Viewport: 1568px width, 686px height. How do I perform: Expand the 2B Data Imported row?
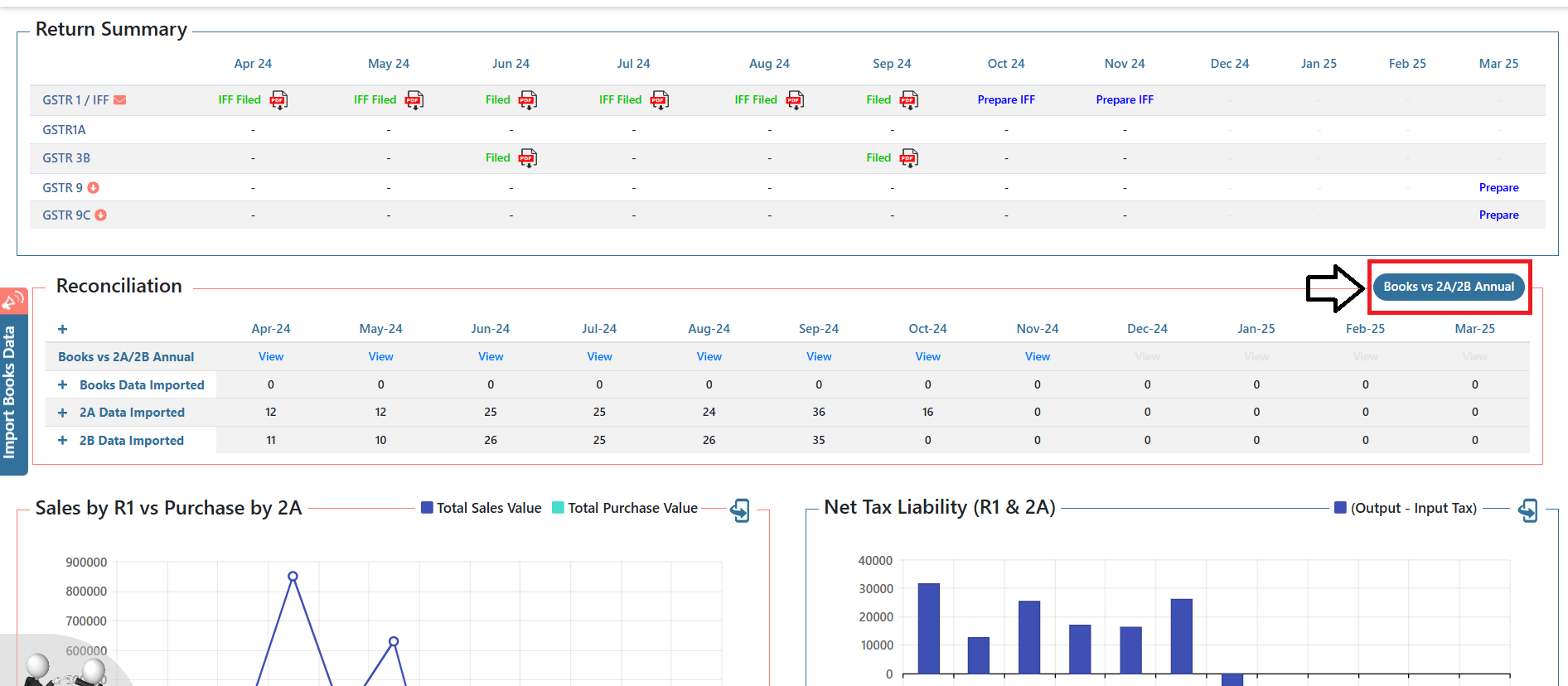(62, 441)
